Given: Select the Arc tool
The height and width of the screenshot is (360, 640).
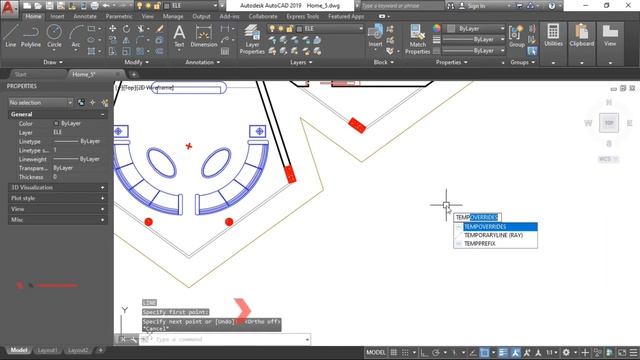Looking at the screenshot, I should 76,36.
